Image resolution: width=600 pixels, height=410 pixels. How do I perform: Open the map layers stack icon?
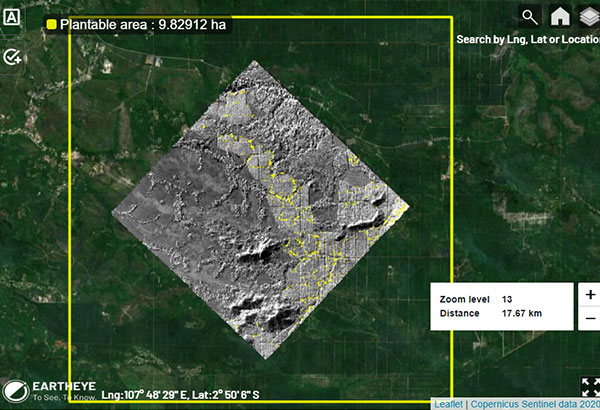click(588, 16)
